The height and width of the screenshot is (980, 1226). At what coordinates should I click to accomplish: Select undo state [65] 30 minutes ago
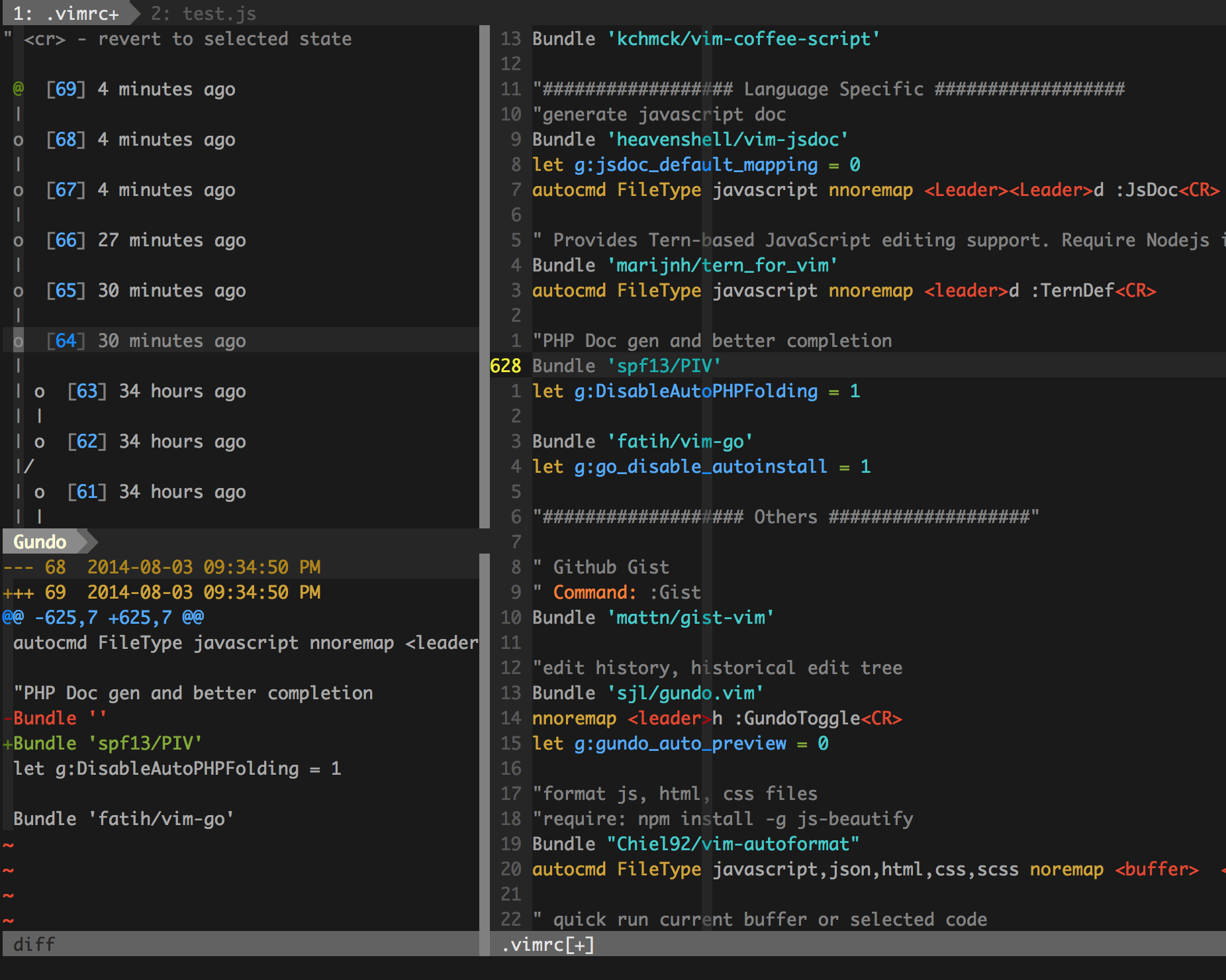[x=146, y=290]
